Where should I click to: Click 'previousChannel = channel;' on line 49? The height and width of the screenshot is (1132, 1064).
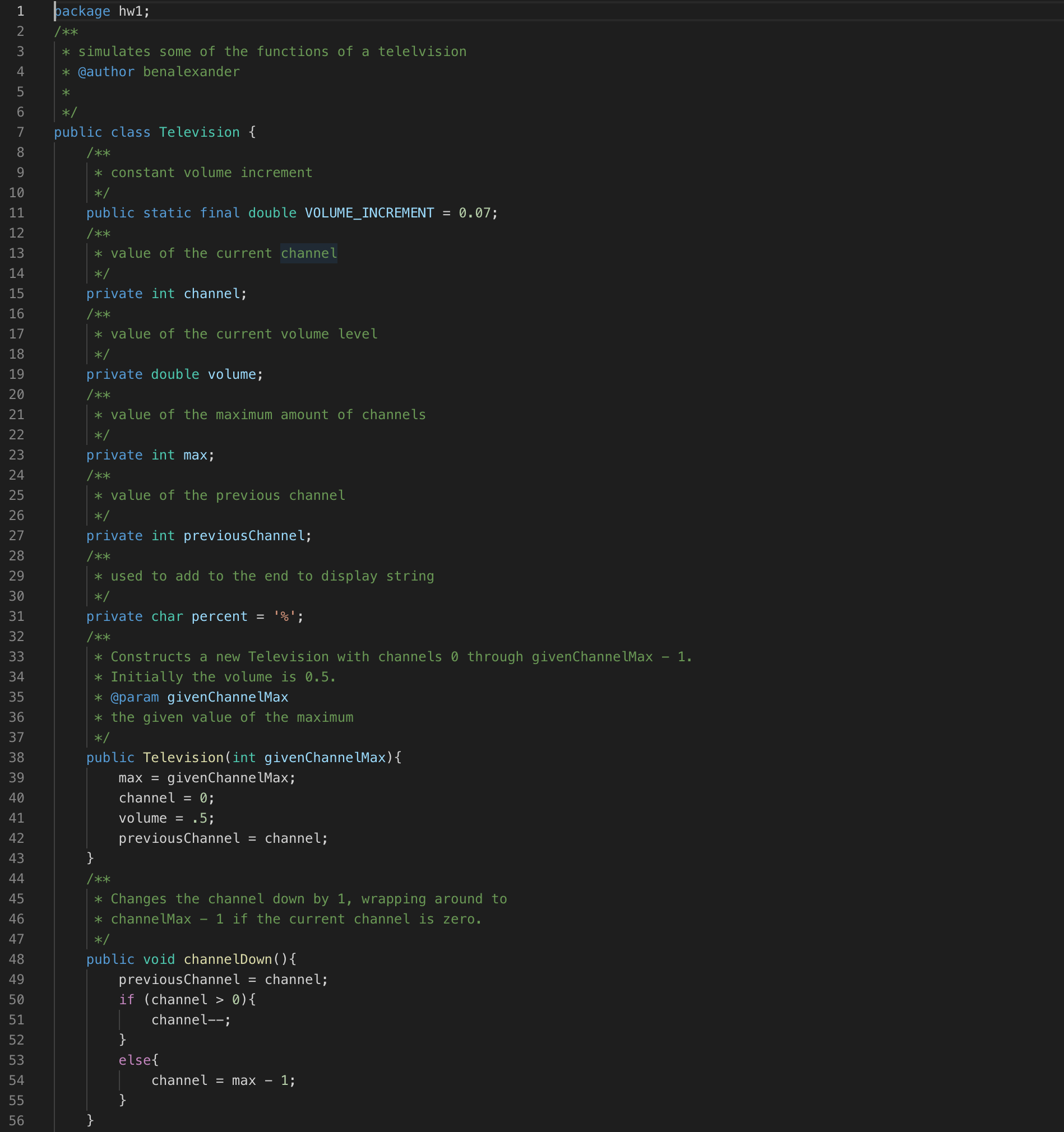[223, 980]
